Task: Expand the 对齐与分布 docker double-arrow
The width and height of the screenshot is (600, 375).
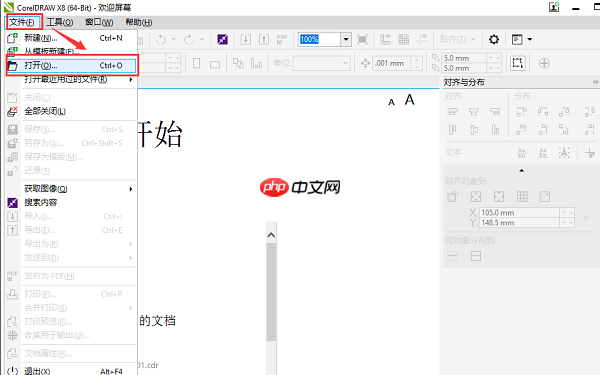Action: (x=595, y=82)
